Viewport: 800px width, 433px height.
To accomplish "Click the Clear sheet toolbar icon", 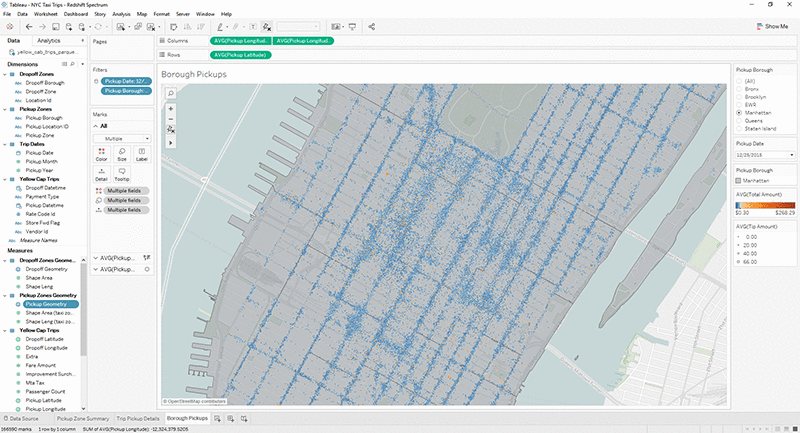I will (151, 27).
